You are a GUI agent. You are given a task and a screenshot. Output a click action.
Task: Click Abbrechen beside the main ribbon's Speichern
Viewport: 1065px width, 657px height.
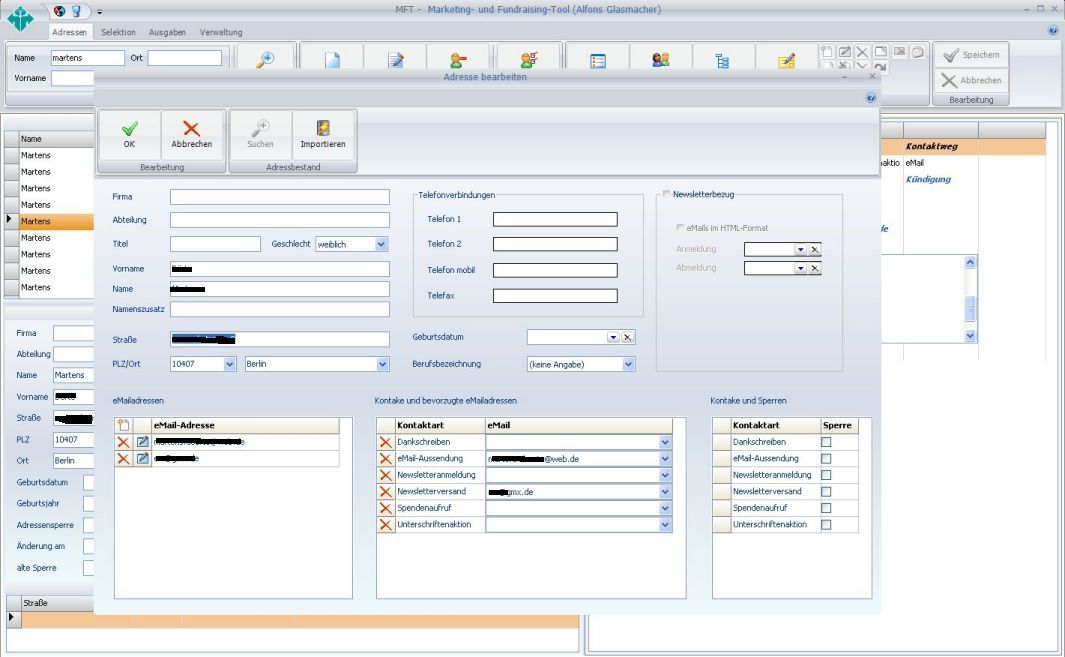point(971,80)
